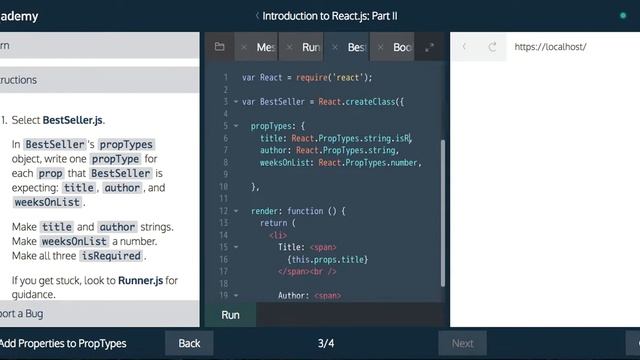Place cursor on line 1 require statement
Viewport: 640px width, 360px height.
click(307, 78)
